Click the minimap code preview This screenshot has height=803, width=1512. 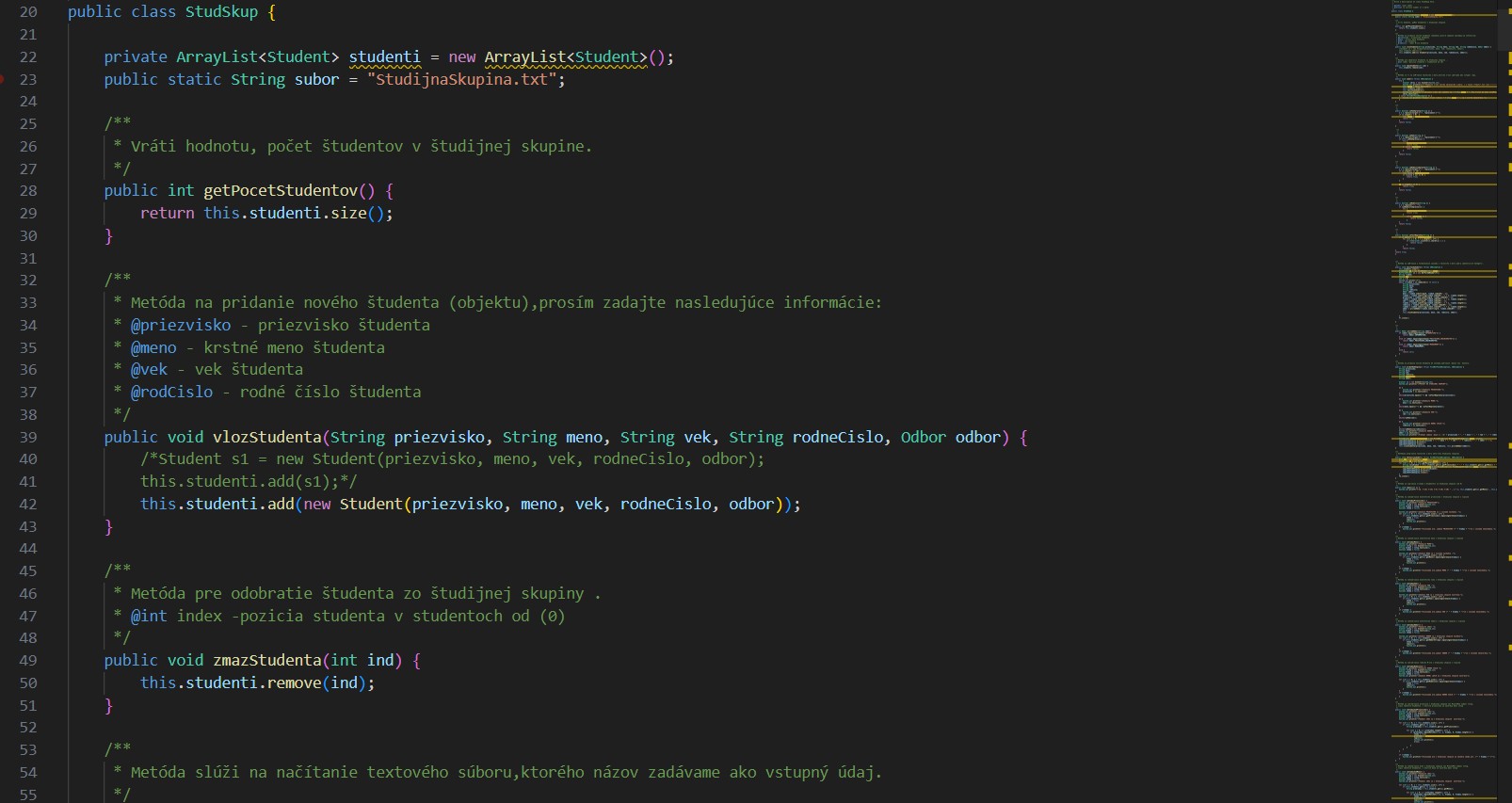(x=1440, y=377)
